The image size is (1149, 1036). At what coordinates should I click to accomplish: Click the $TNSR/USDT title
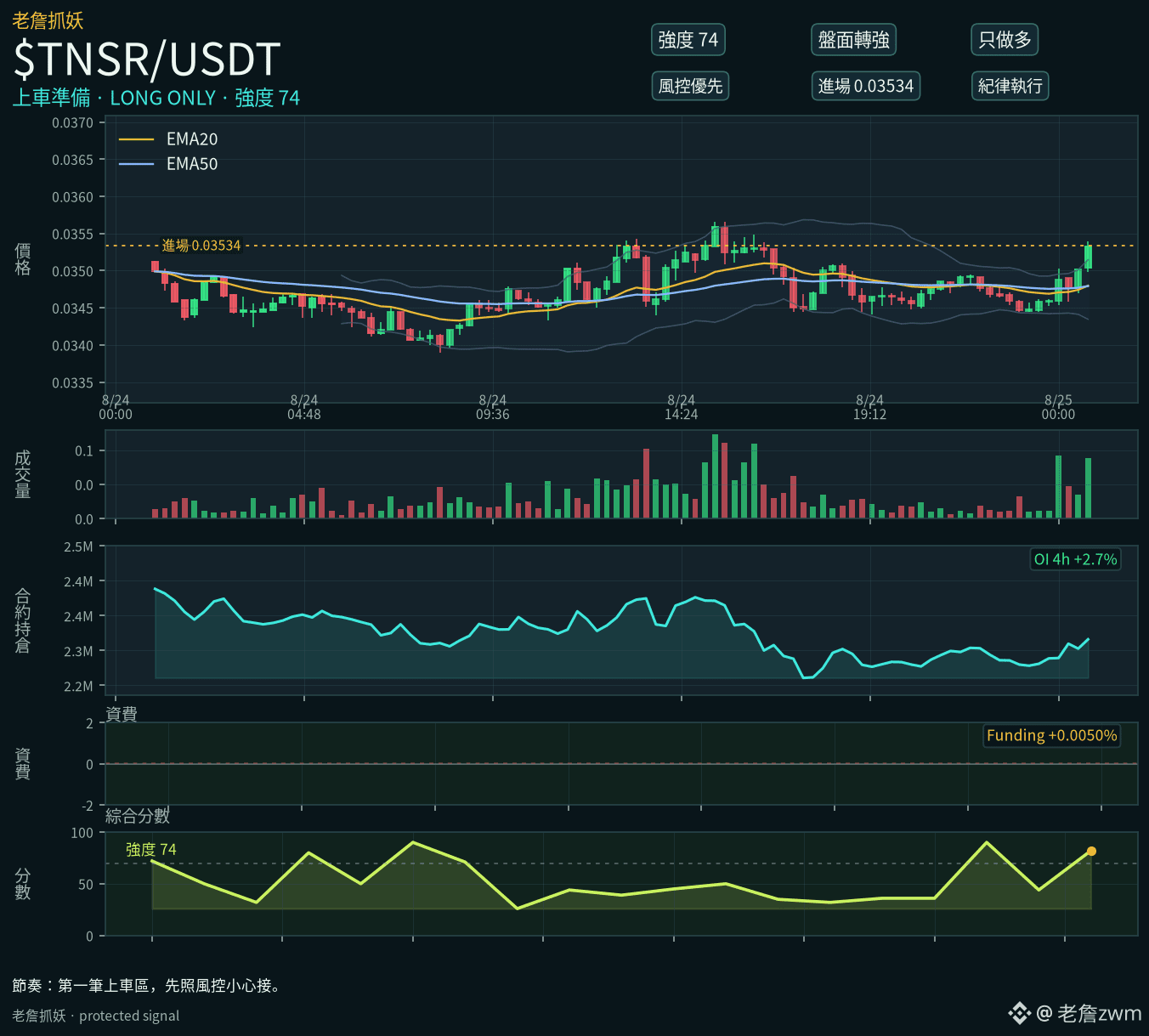pyautogui.click(x=147, y=59)
